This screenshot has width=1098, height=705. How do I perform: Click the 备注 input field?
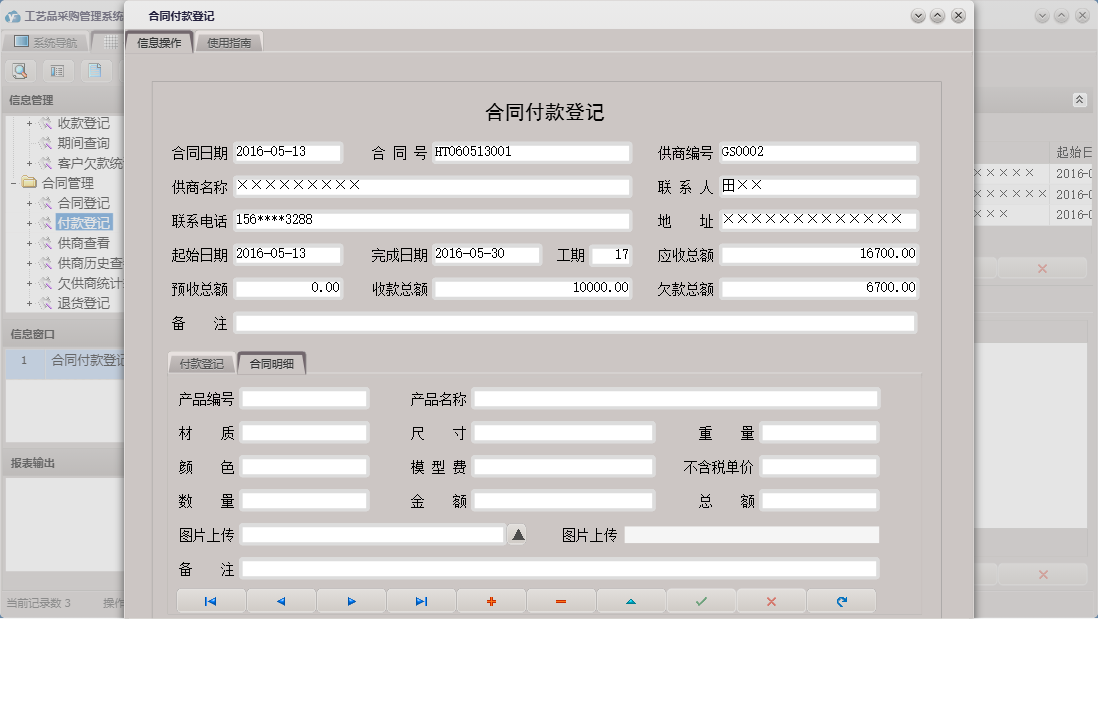(x=575, y=322)
